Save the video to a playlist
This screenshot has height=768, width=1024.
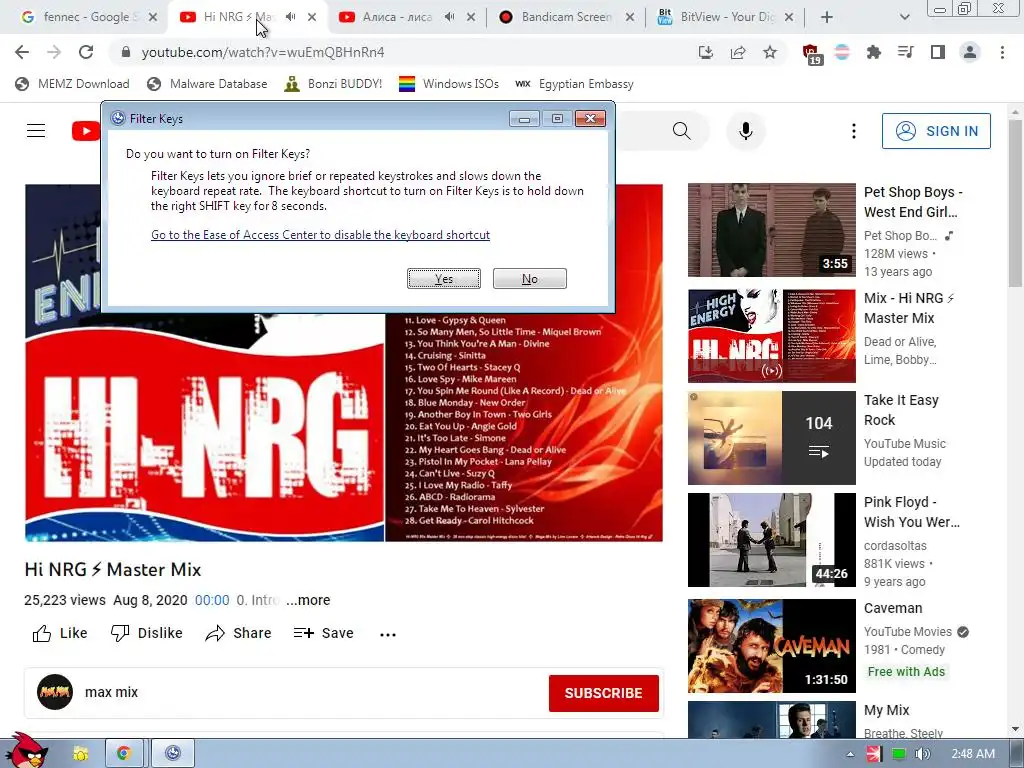pos(323,633)
